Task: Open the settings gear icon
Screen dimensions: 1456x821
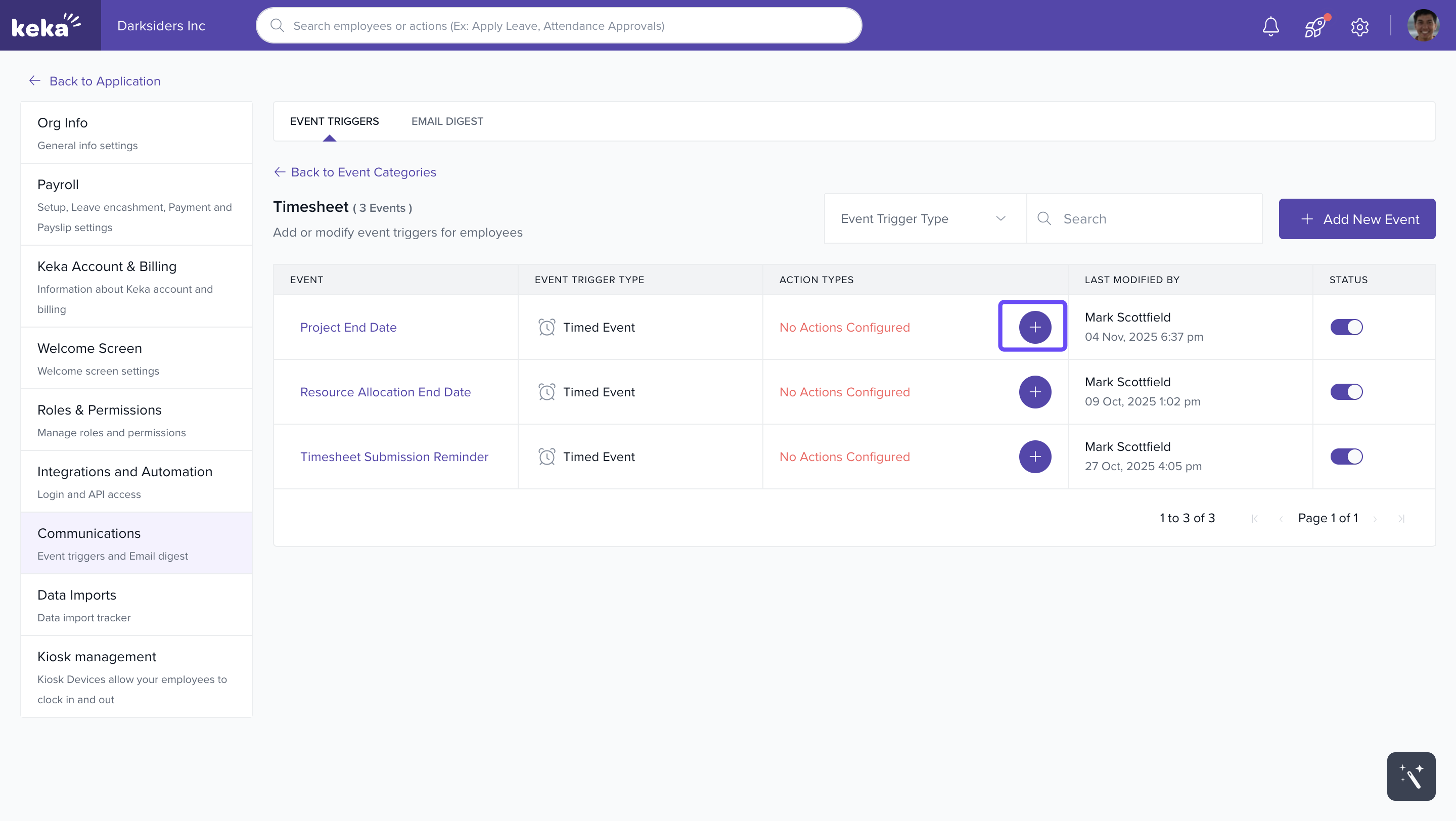Action: [x=1359, y=26]
